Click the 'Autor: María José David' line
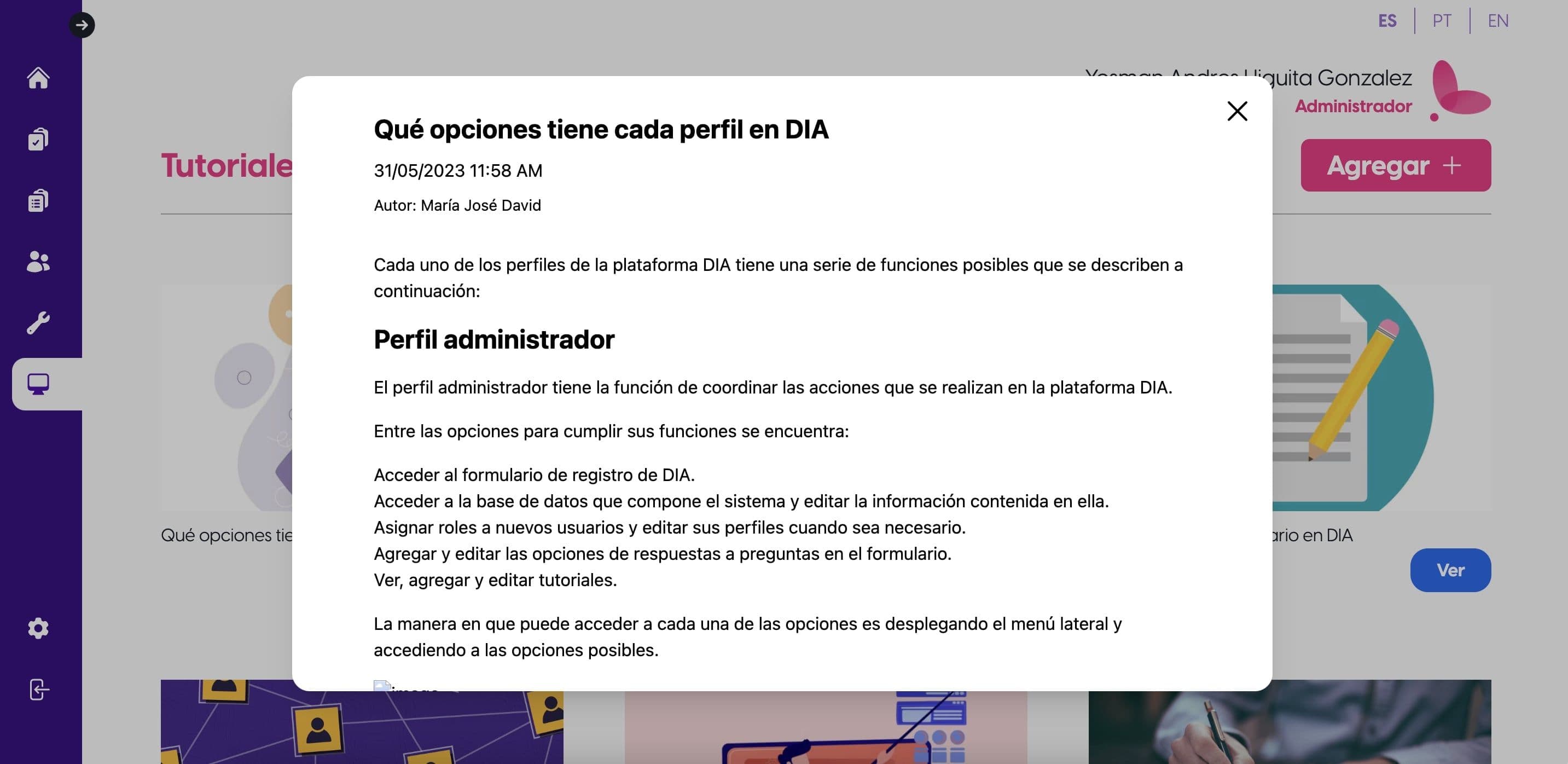The width and height of the screenshot is (1568, 764). tap(457, 205)
